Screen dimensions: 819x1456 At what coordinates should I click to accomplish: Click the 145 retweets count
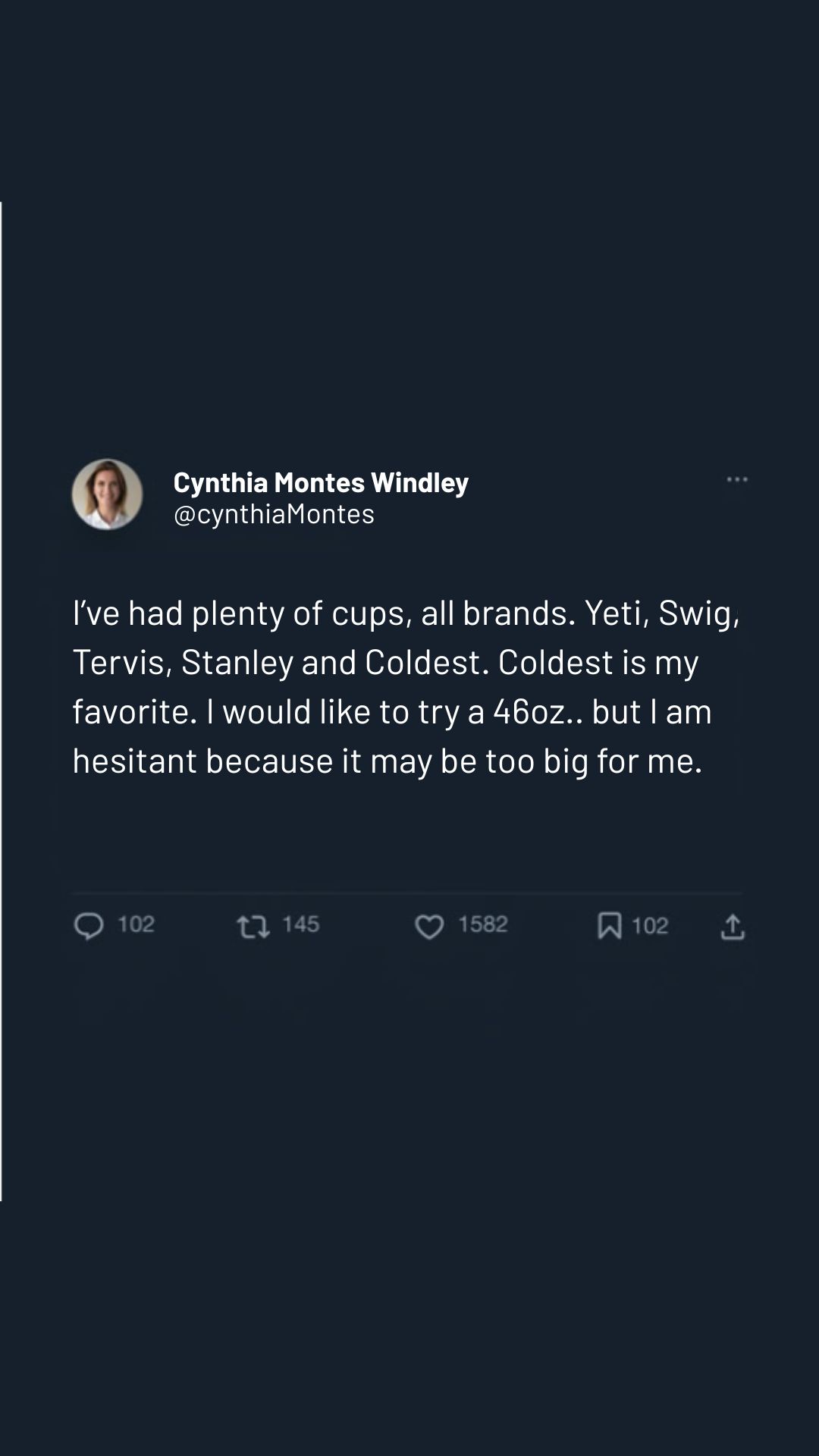pyautogui.click(x=301, y=924)
